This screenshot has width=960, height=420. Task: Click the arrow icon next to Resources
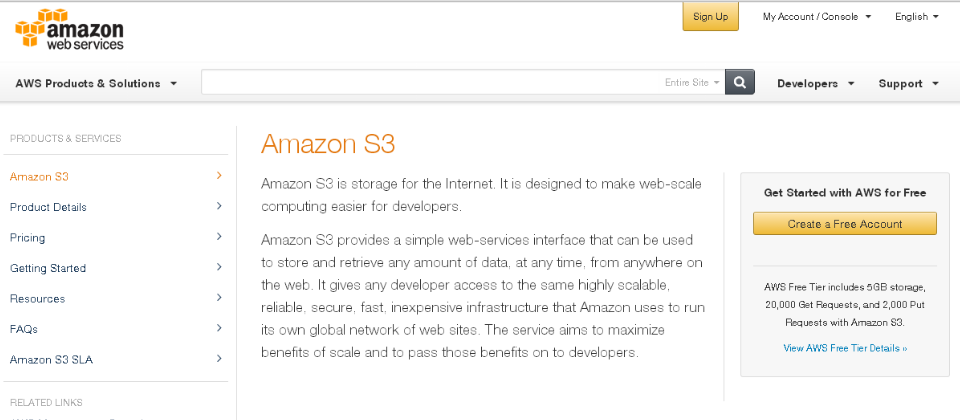point(219,298)
